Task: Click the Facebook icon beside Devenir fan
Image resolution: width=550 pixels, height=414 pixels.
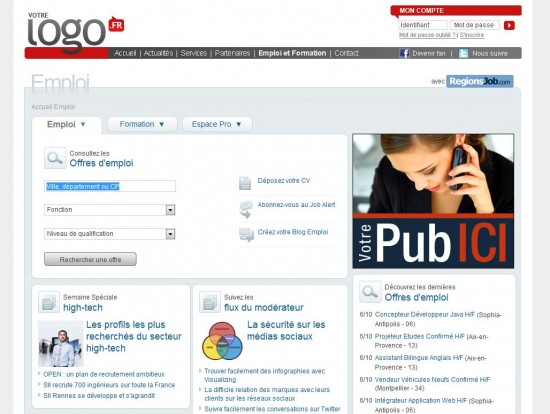Action: click(x=404, y=53)
